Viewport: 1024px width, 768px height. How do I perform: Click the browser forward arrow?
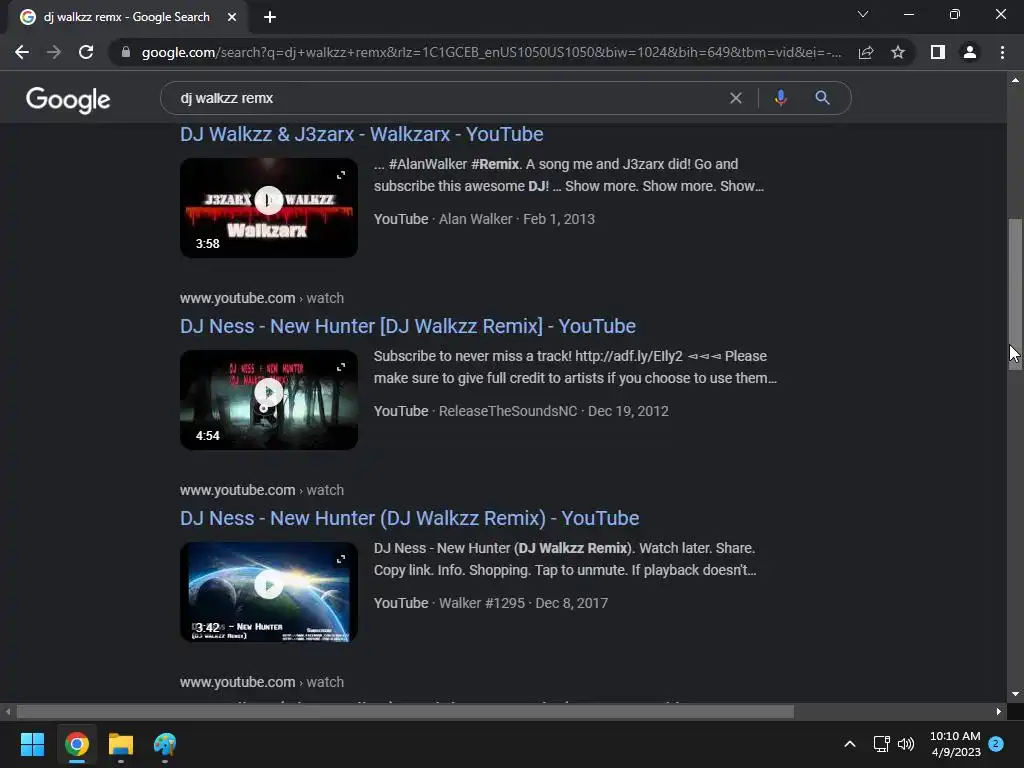tap(54, 52)
